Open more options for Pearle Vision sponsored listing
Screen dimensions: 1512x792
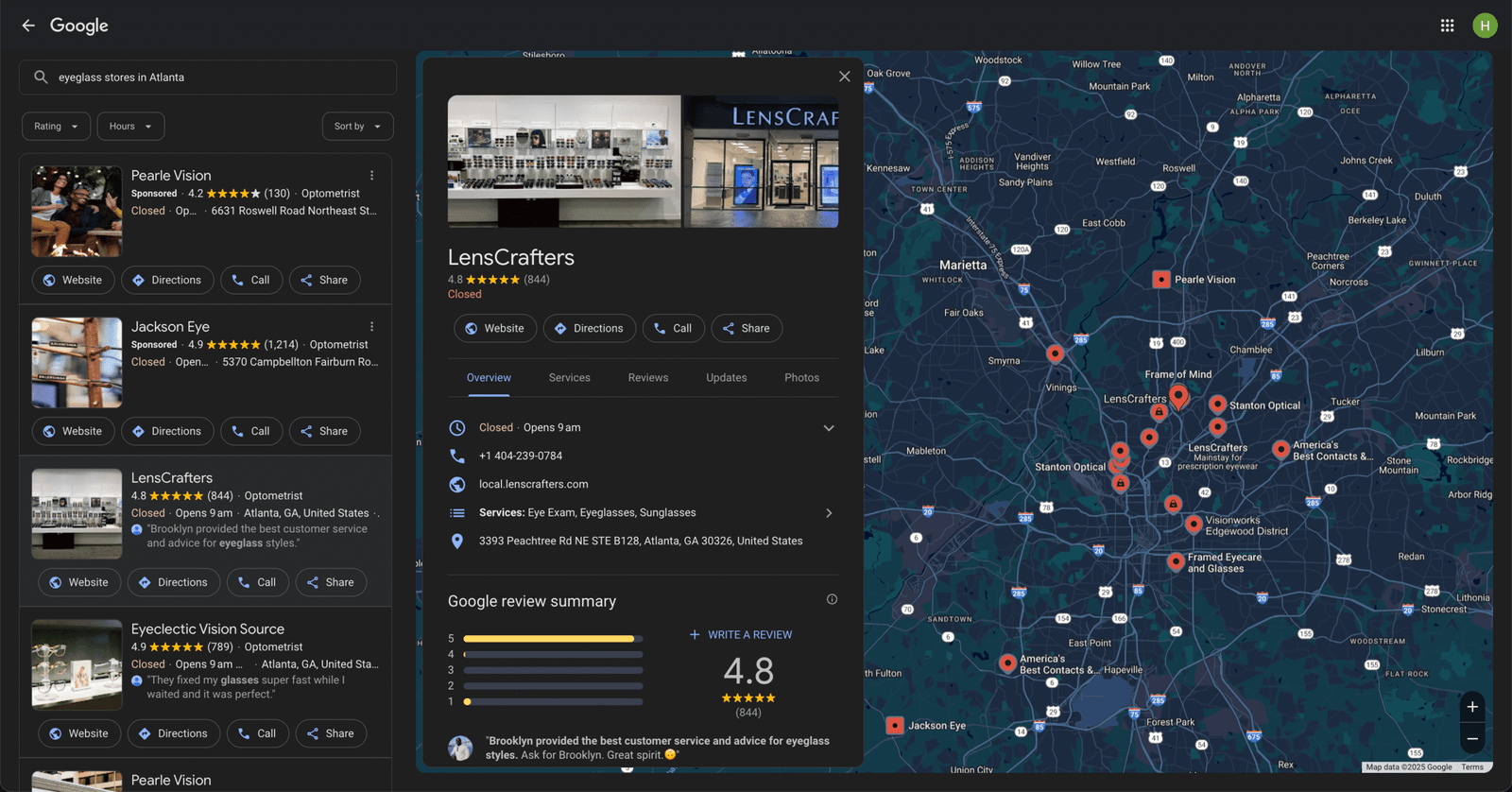point(372,176)
